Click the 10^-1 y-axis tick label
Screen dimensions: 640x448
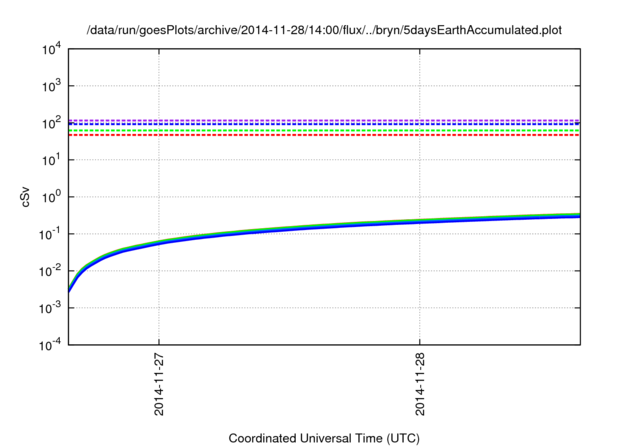(x=51, y=234)
